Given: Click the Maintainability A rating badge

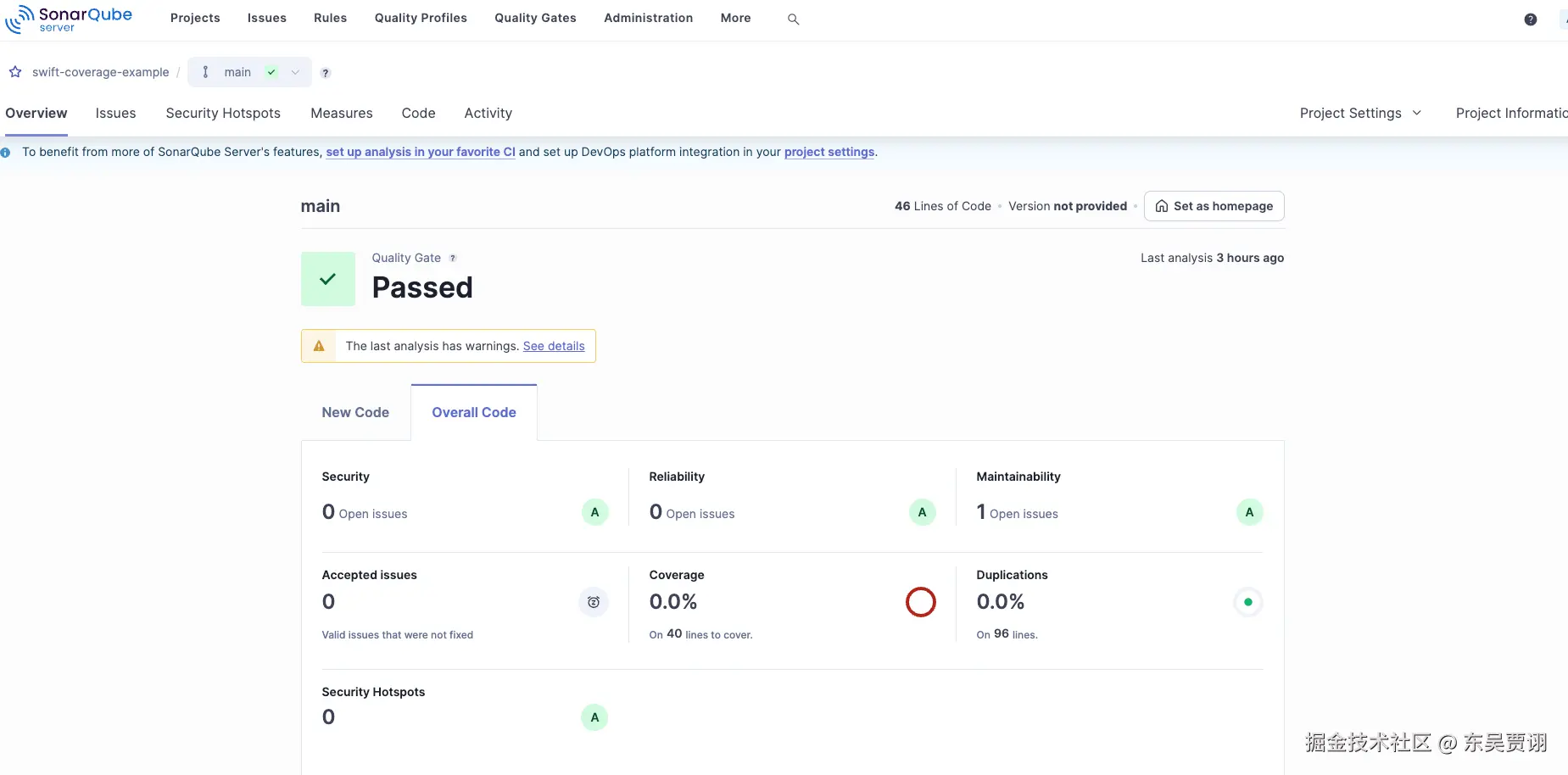Looking at the screenshot, I should (1249, 512).
